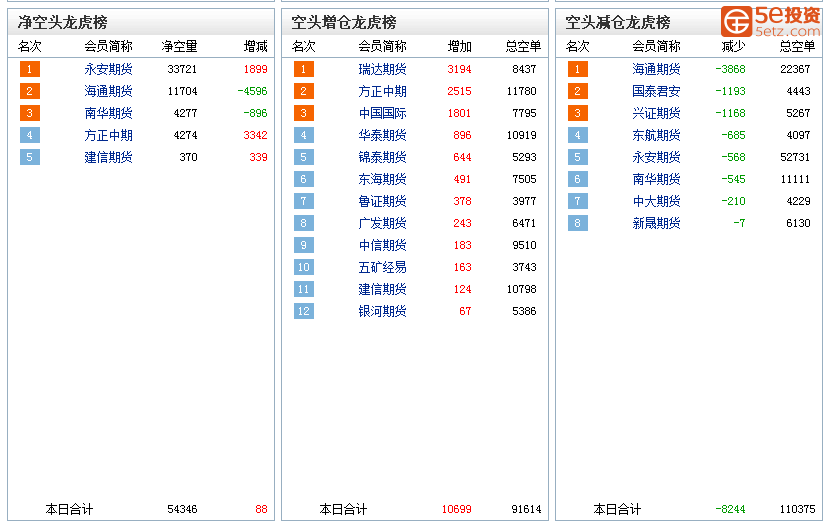This screenshot has height=531, width=828.
Task: Click the 增加 column header
Action: [x=459, y=46]
